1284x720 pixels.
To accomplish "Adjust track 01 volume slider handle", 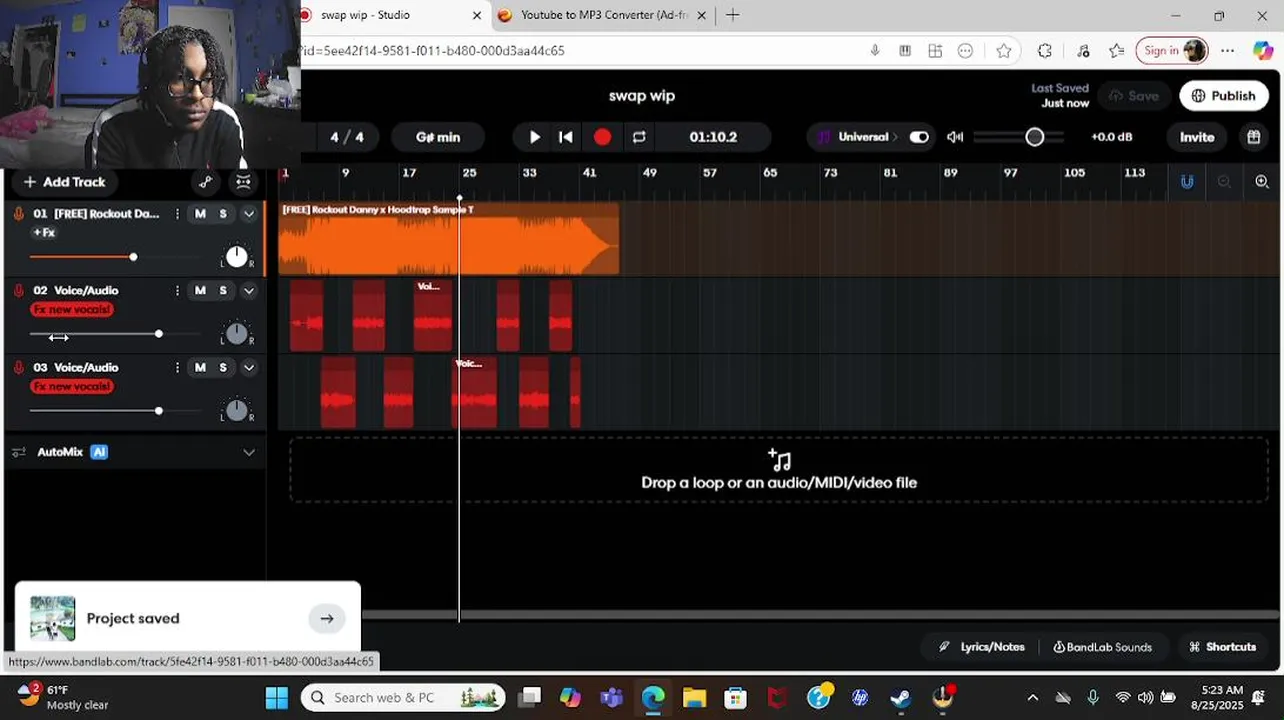I will click(133, 257).
